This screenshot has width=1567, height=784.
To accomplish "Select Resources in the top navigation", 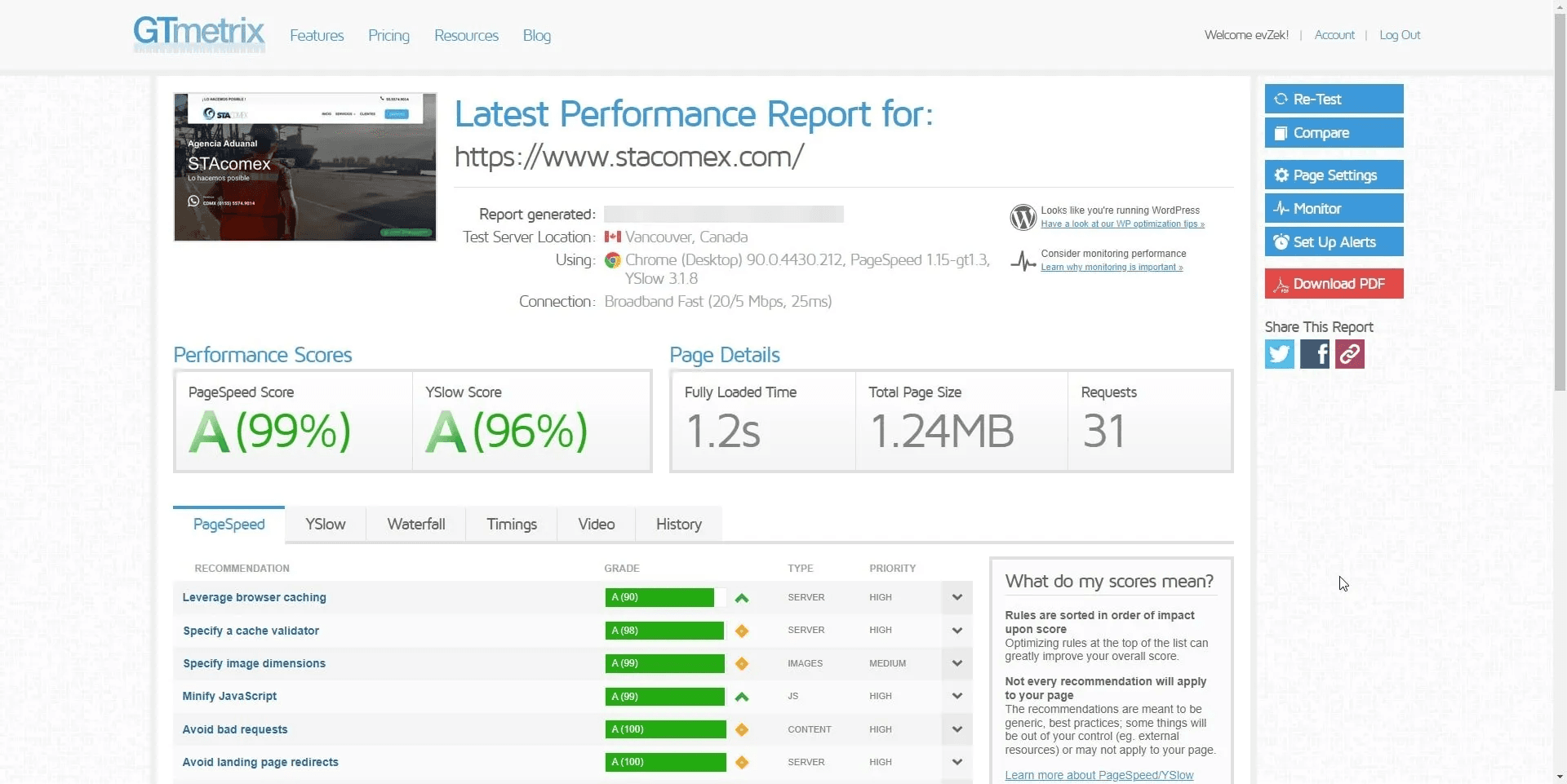I will (466, 35).
